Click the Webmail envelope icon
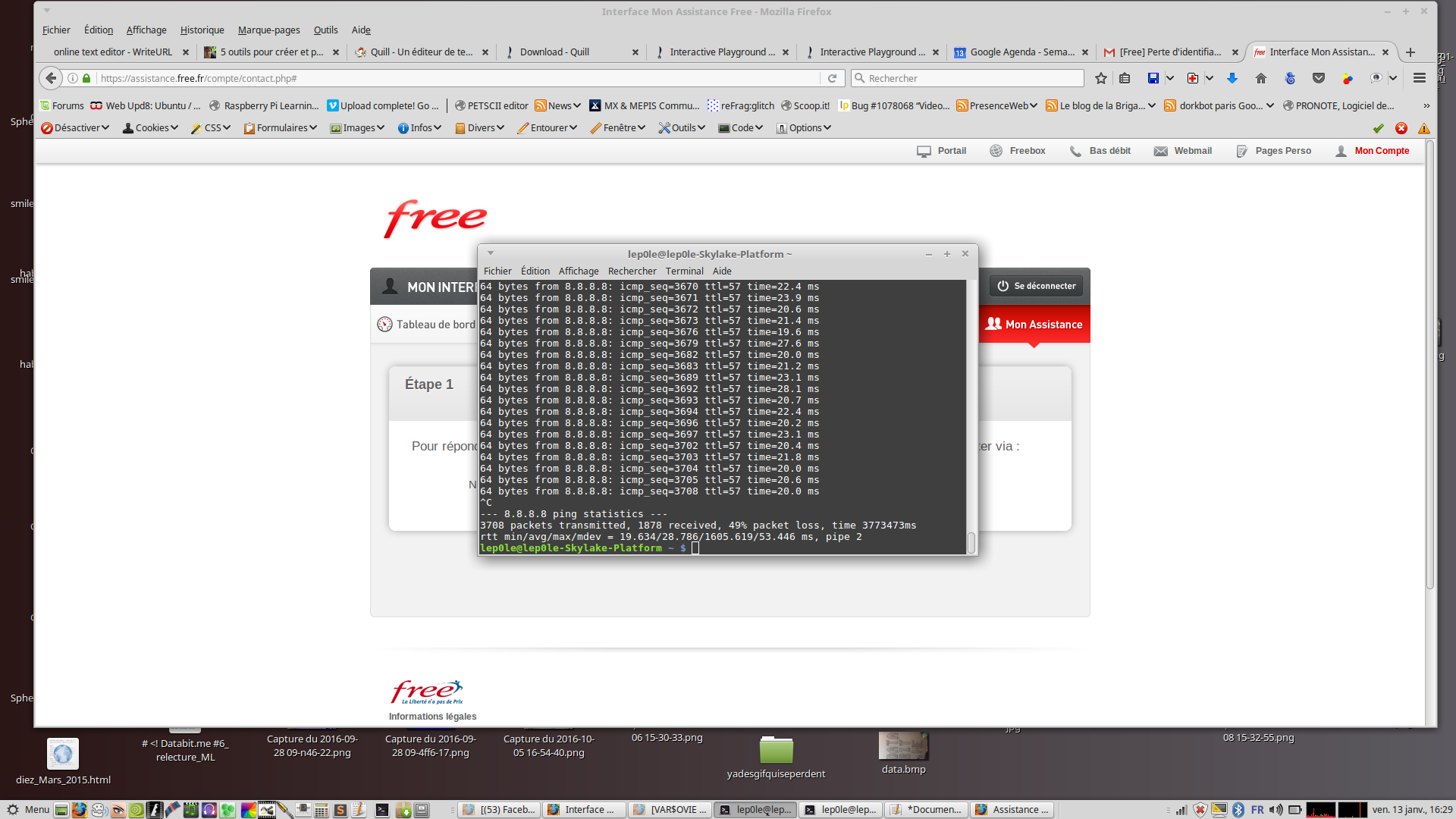This screenshot has height=819, width=1456. (x=1160, y=151)
